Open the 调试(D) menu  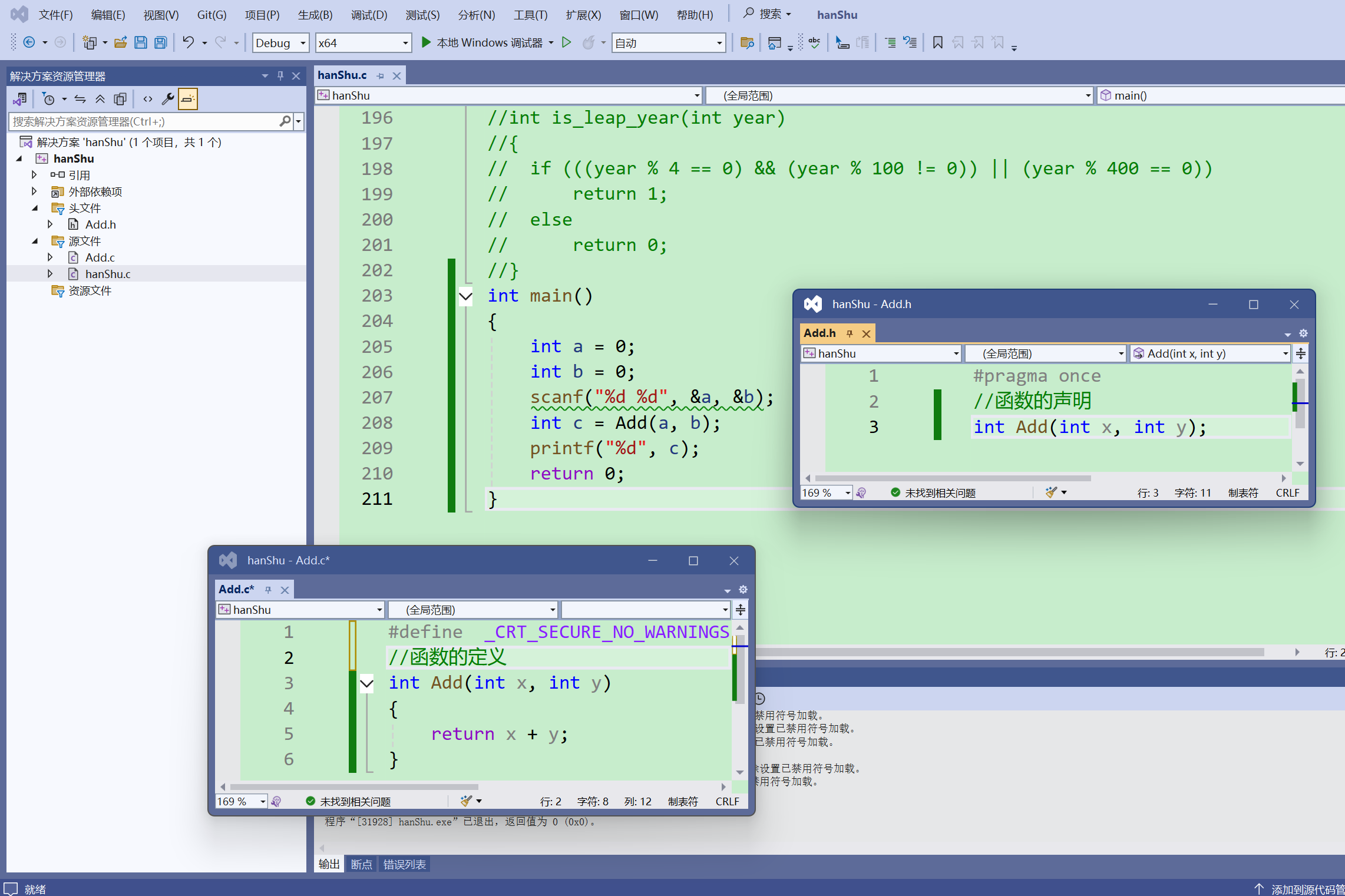pyautogui.click(x=369, y=15)
